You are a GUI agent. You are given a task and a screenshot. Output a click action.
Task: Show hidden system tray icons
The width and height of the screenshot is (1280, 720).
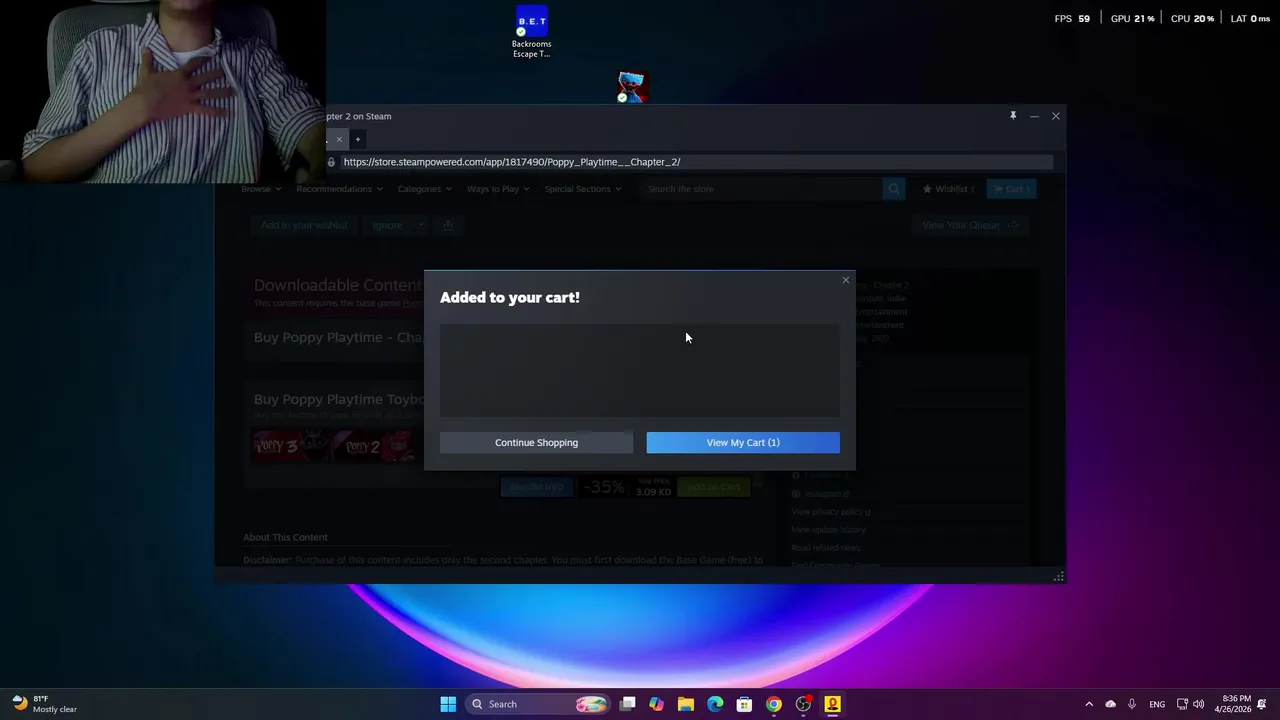coord(1089,704)
